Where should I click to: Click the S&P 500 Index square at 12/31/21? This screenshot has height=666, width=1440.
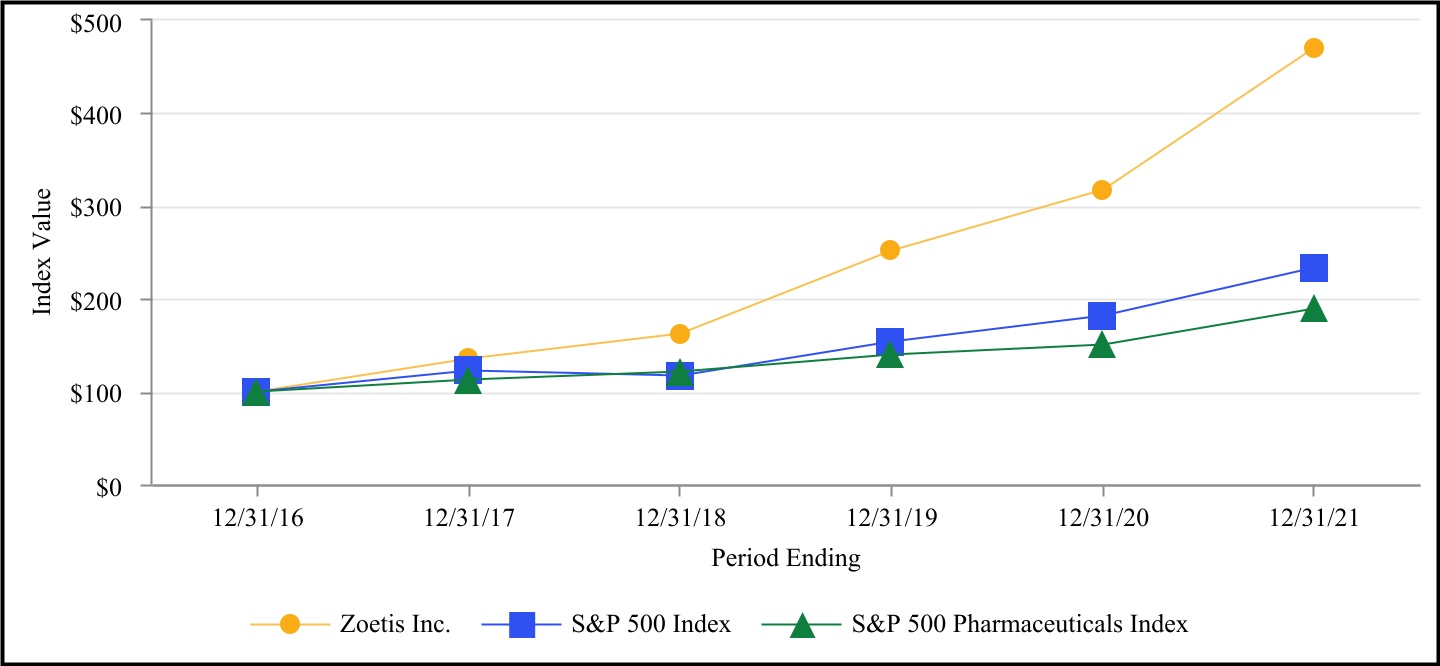pos(1314,268)
